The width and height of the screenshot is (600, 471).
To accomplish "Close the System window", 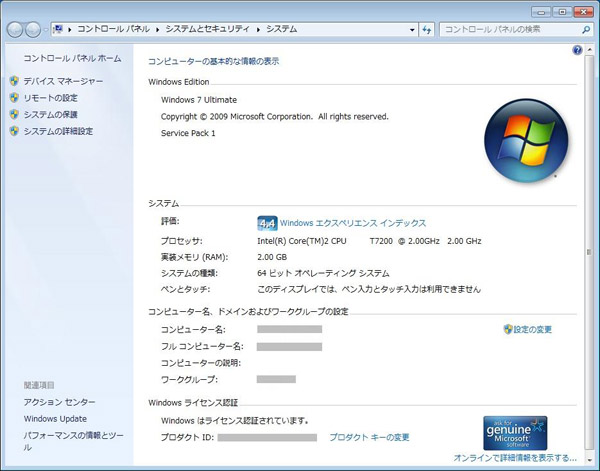I will coord(584,12).
